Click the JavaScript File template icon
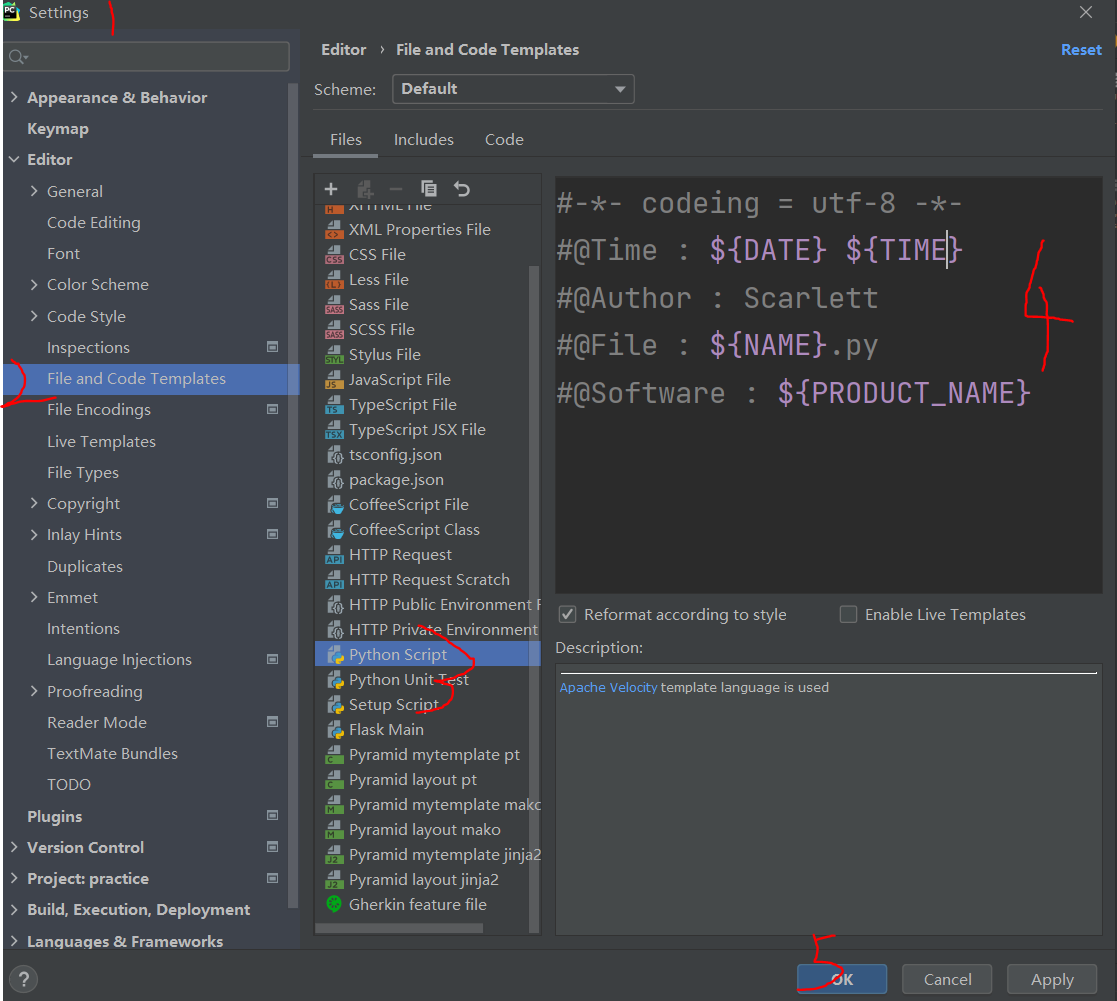The width and height of the screenshot is (1117, 1001). (x=334, y=380)
